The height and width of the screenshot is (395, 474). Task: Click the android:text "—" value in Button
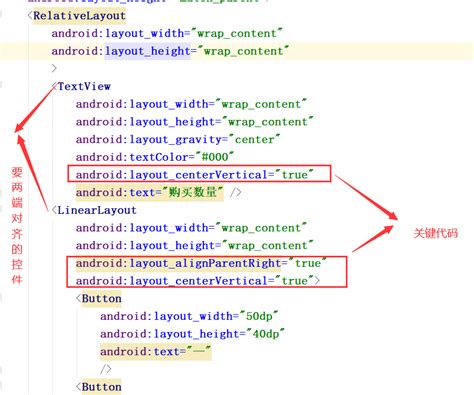[x=198, y=351]
